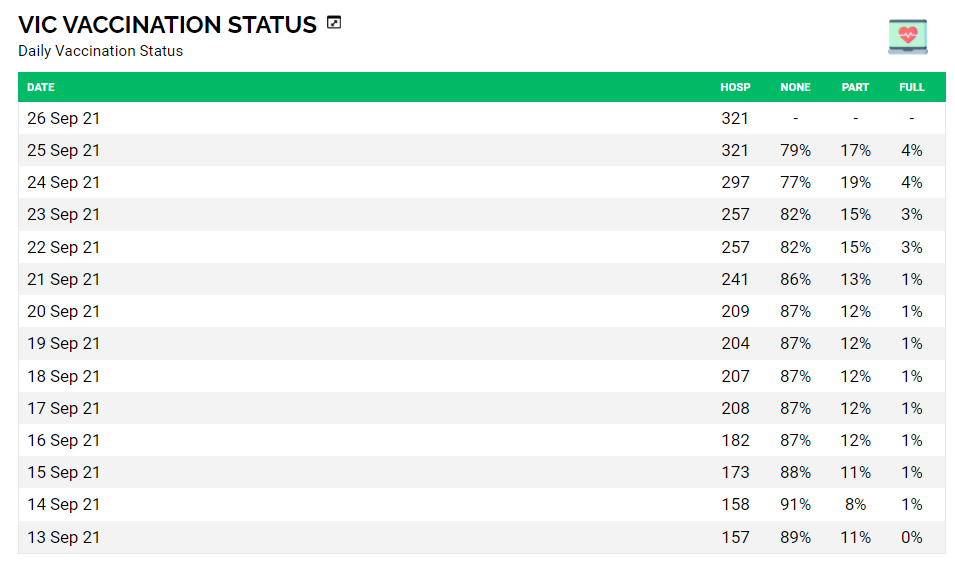The width and height of the screenshot is (955, 563).
Task: Click the FULL column header
Action: point(911,87)
